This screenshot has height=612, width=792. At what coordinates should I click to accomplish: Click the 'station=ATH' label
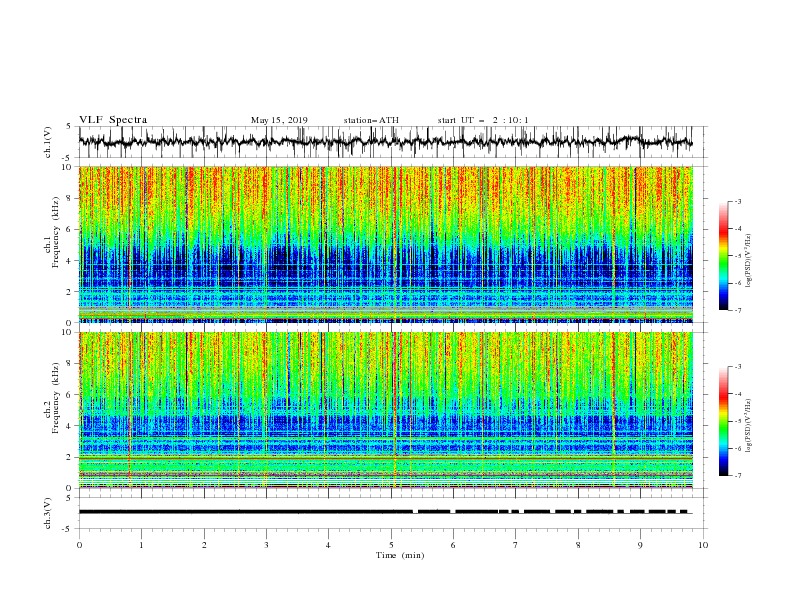coord(371,120)
